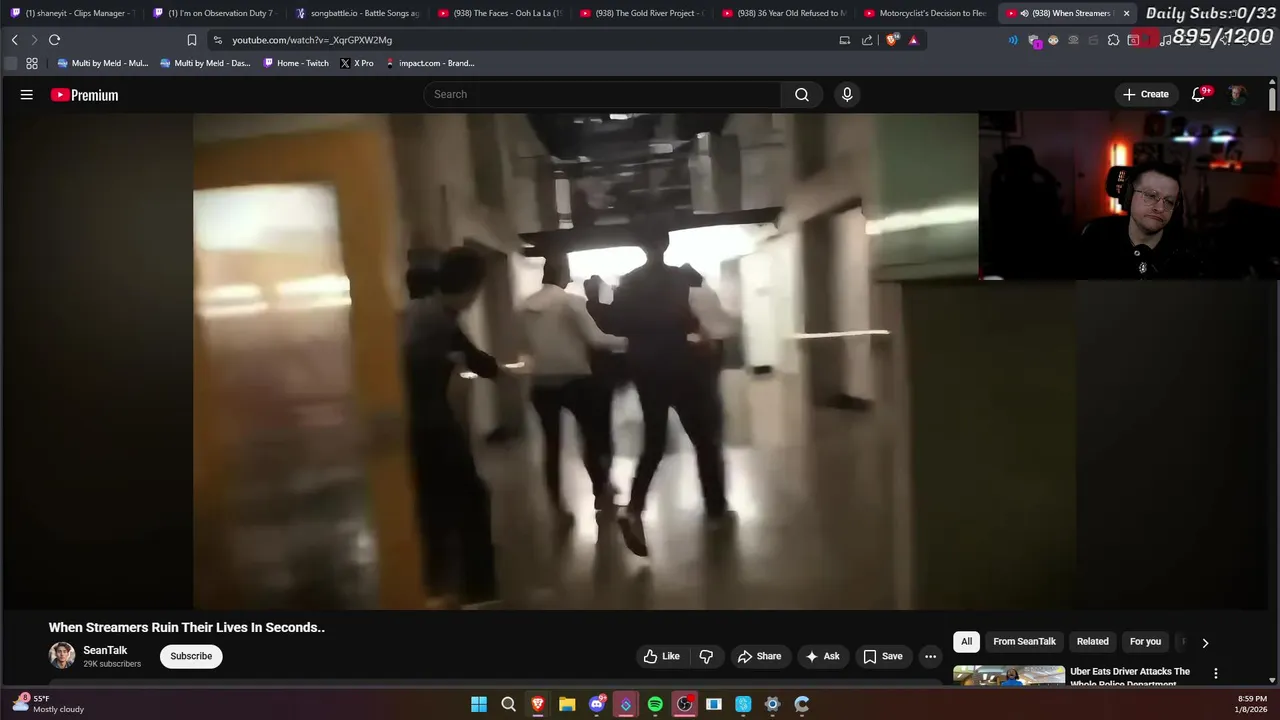Screen dimensions: 1280x720
Task: Go forward in browser history
Action: click(33, 40)
